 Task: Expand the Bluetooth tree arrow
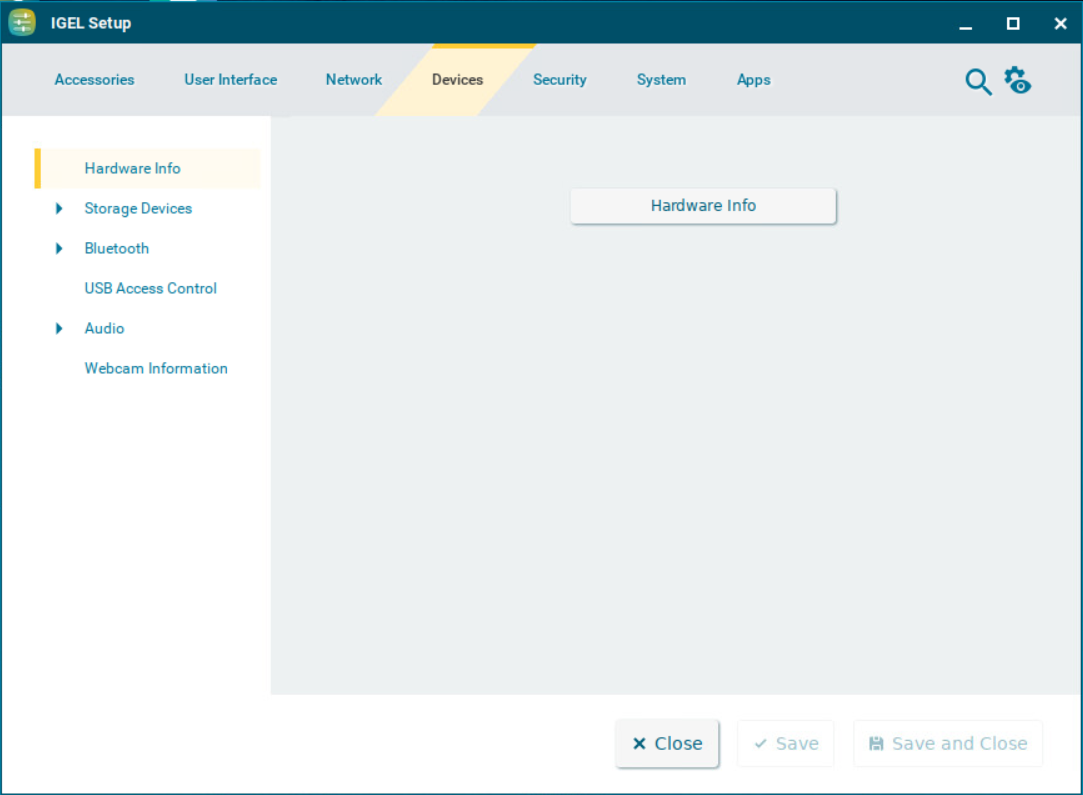tap(59, 249)
